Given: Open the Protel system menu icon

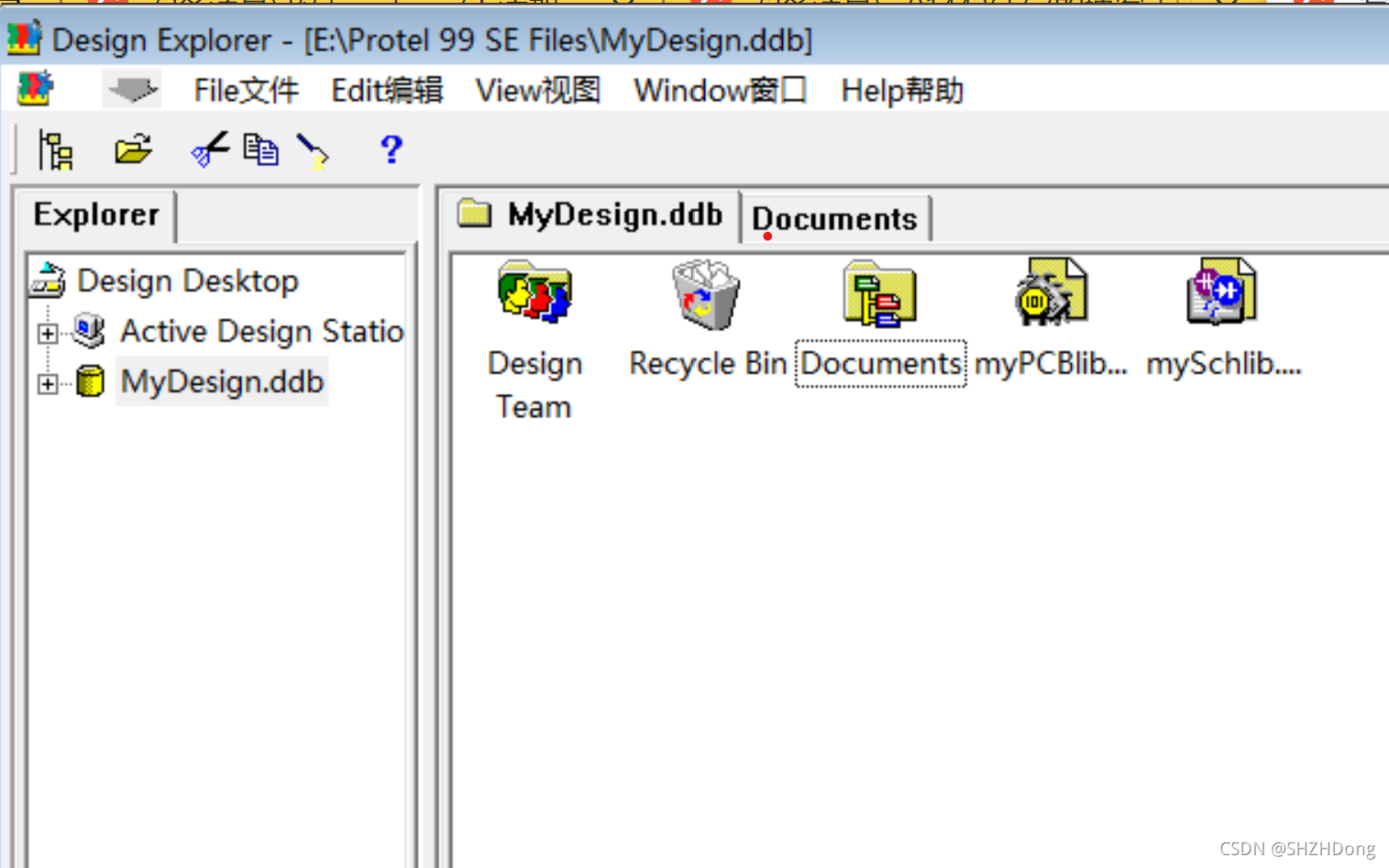Looking at the screenshot, I should tap(36, 90).
